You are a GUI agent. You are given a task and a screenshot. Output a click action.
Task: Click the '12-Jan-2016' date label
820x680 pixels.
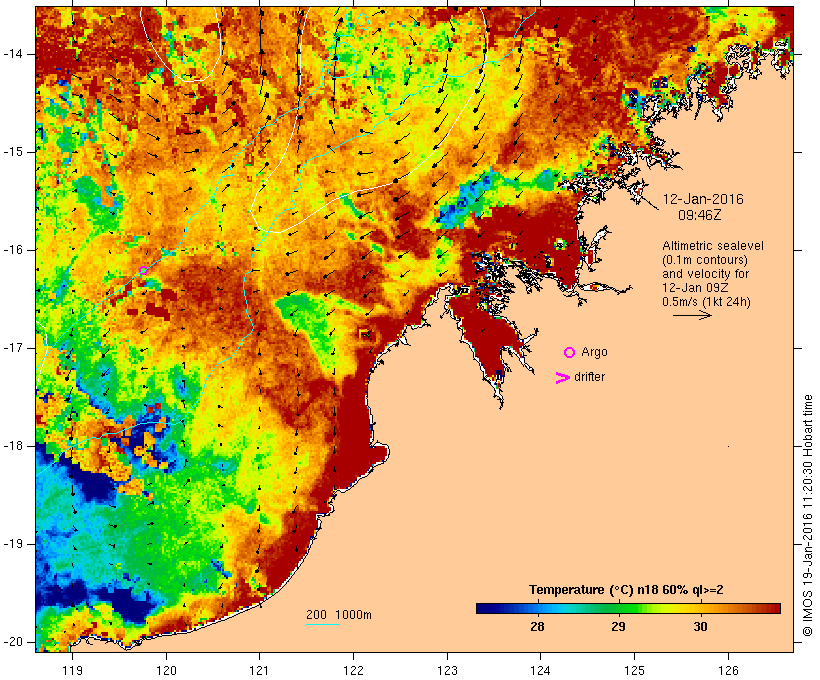tap(703, 199)
